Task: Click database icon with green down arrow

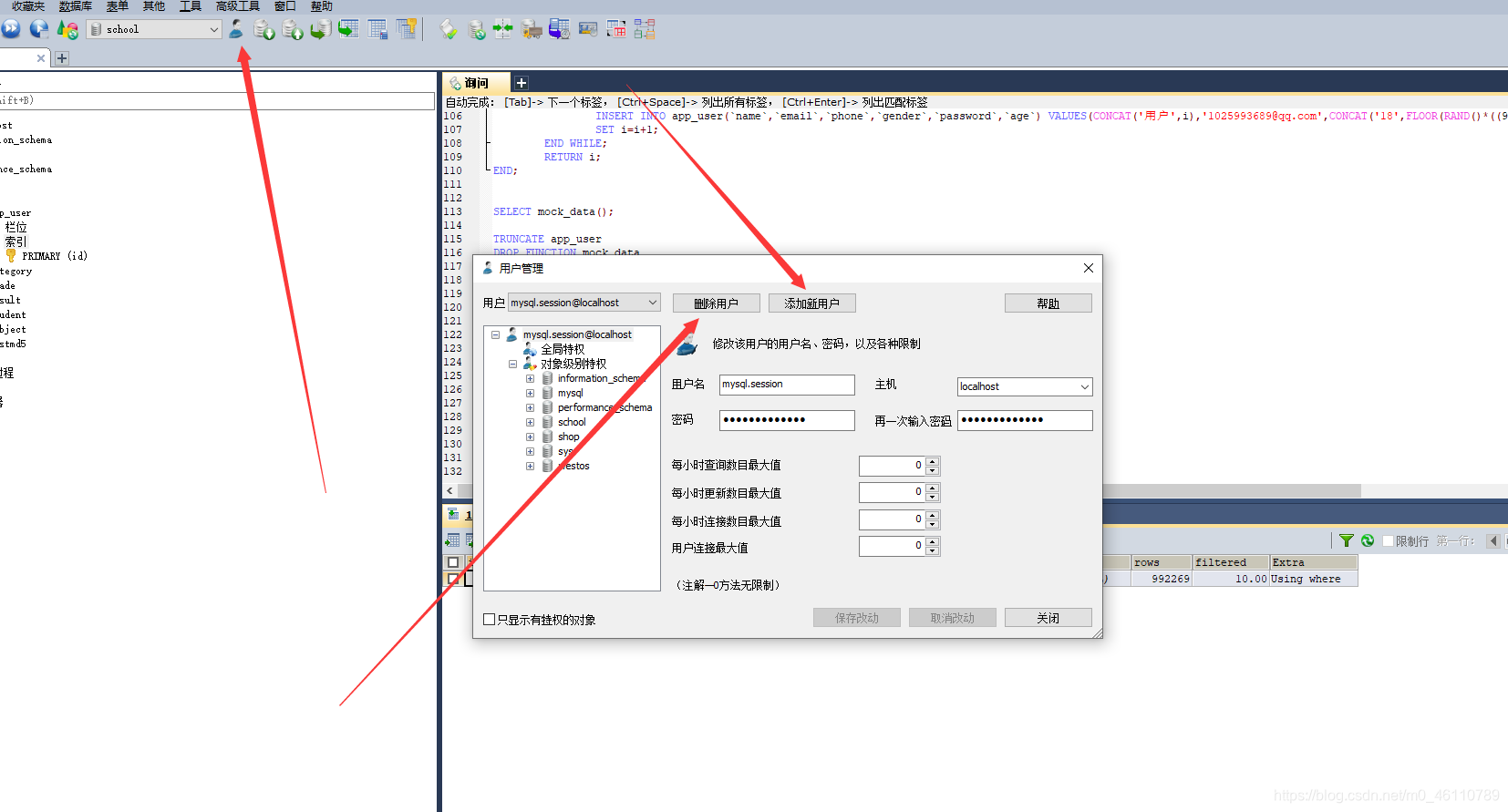Action: pyautogui.click(x=264, y=30)
